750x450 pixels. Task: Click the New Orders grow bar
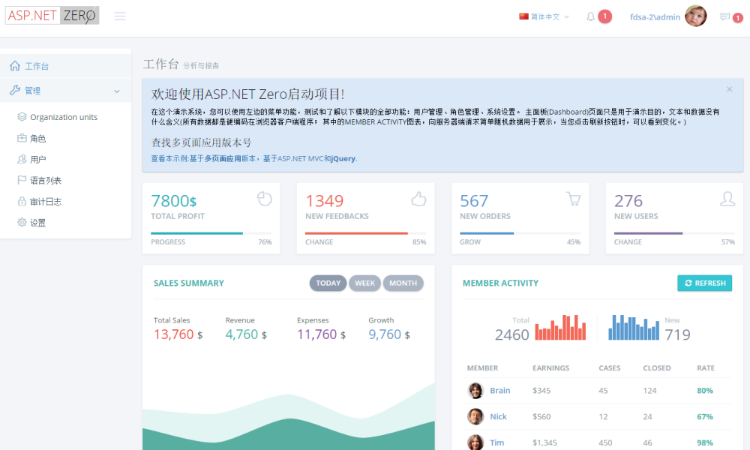click(520, 233)
